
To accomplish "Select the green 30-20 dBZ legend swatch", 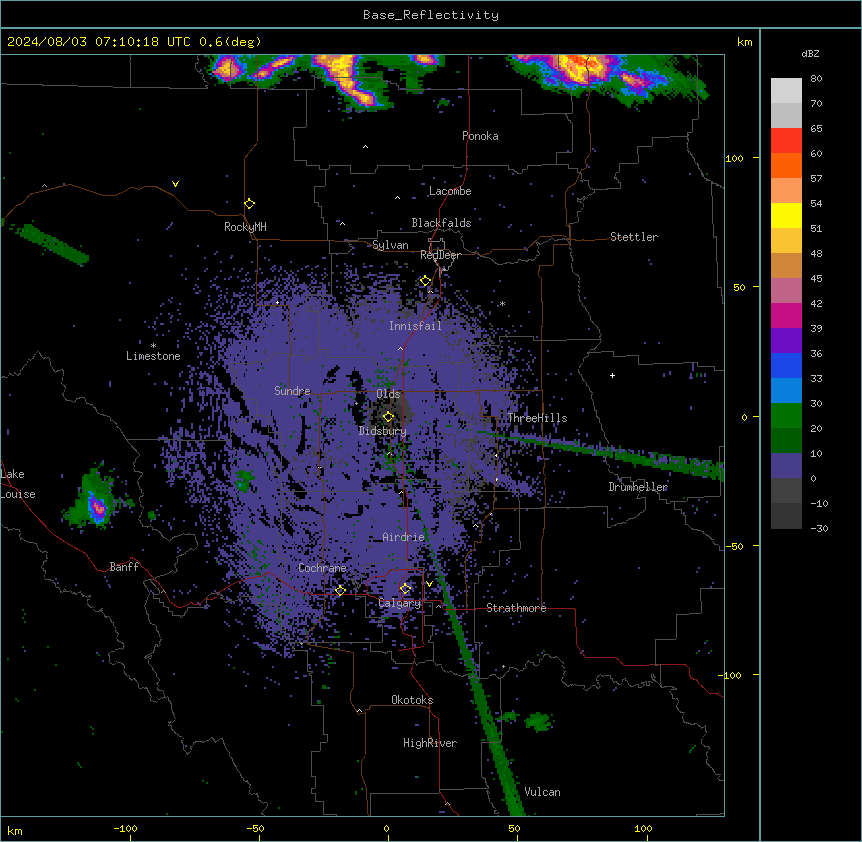I will point(786,416).
